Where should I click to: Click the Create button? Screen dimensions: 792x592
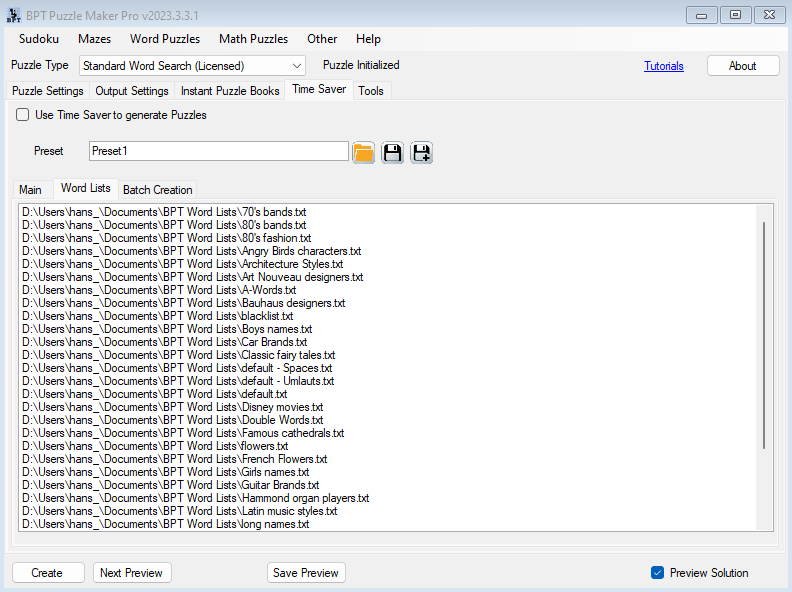click(x=47, y=573)
